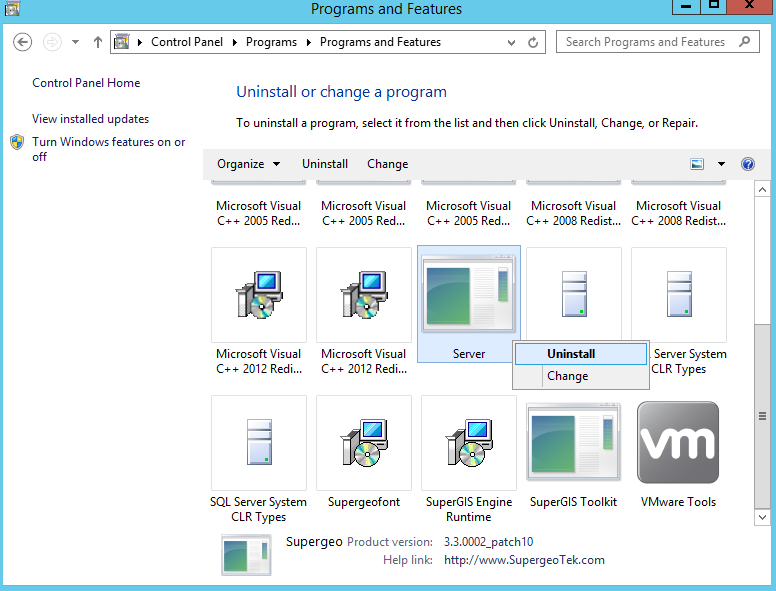
Task: Click the Forward arrow navigation button
Action: [52, 42]
